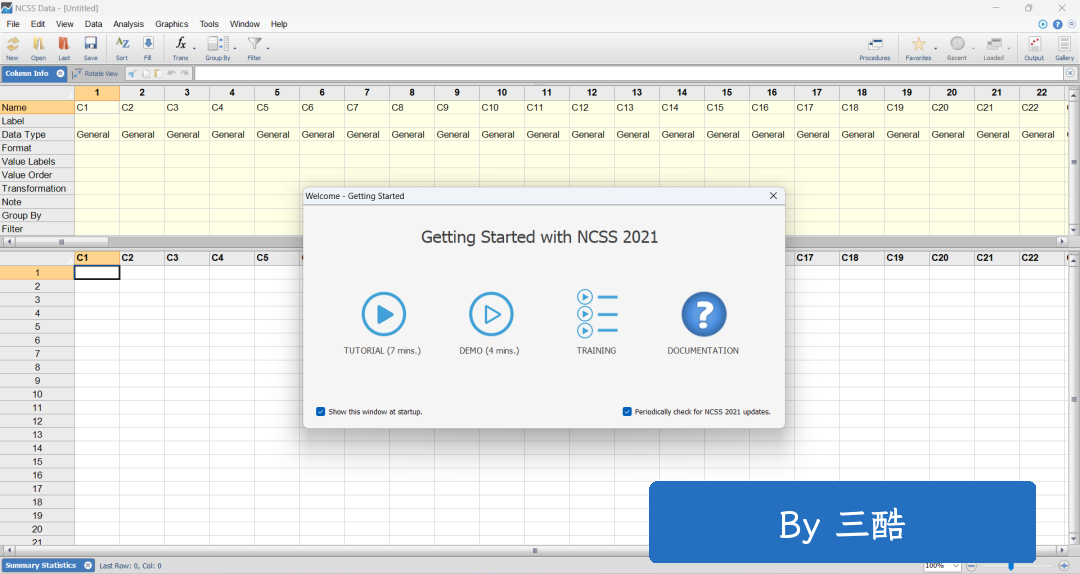Viewport: 1080px width, 574px height.
Task: Click the Filter funnel icon
Action: (254, 44)
